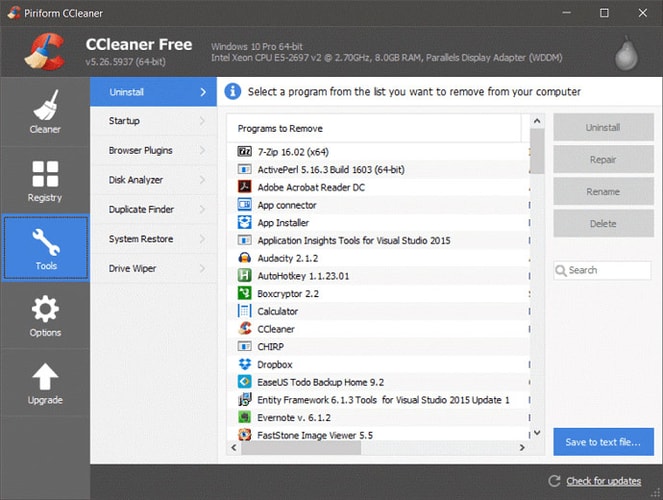Click the Evernote program icon

pyautogui.click(x=245, y=417)
